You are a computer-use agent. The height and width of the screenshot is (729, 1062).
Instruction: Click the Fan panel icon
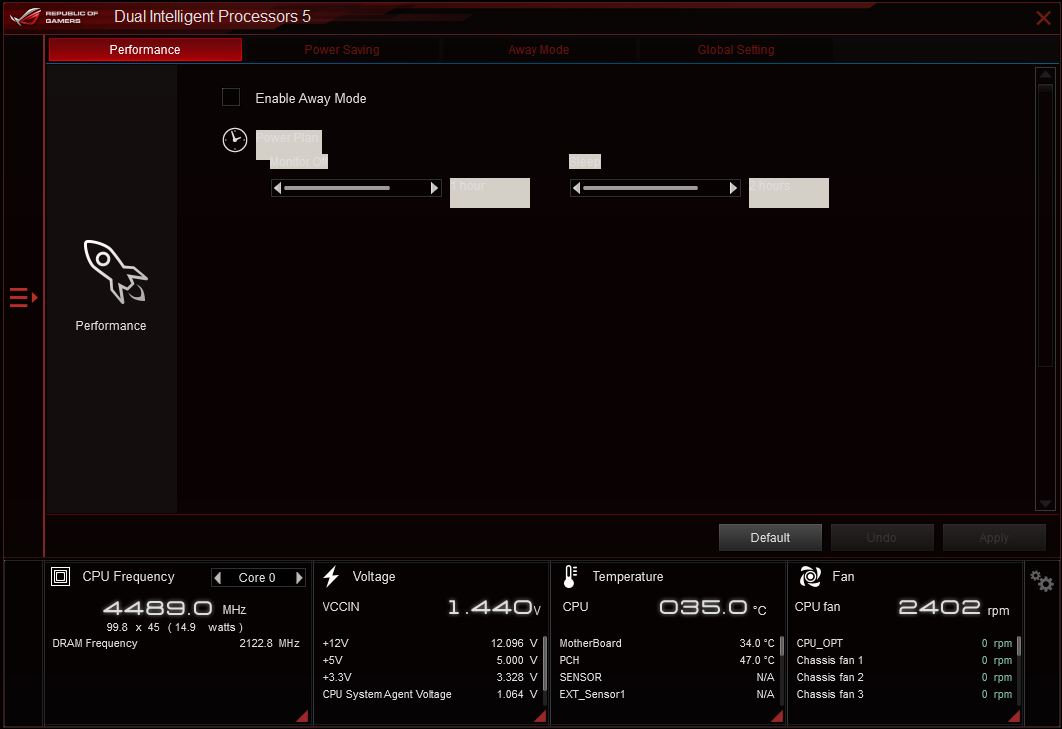pyautogui.click(x=809, y=576)
